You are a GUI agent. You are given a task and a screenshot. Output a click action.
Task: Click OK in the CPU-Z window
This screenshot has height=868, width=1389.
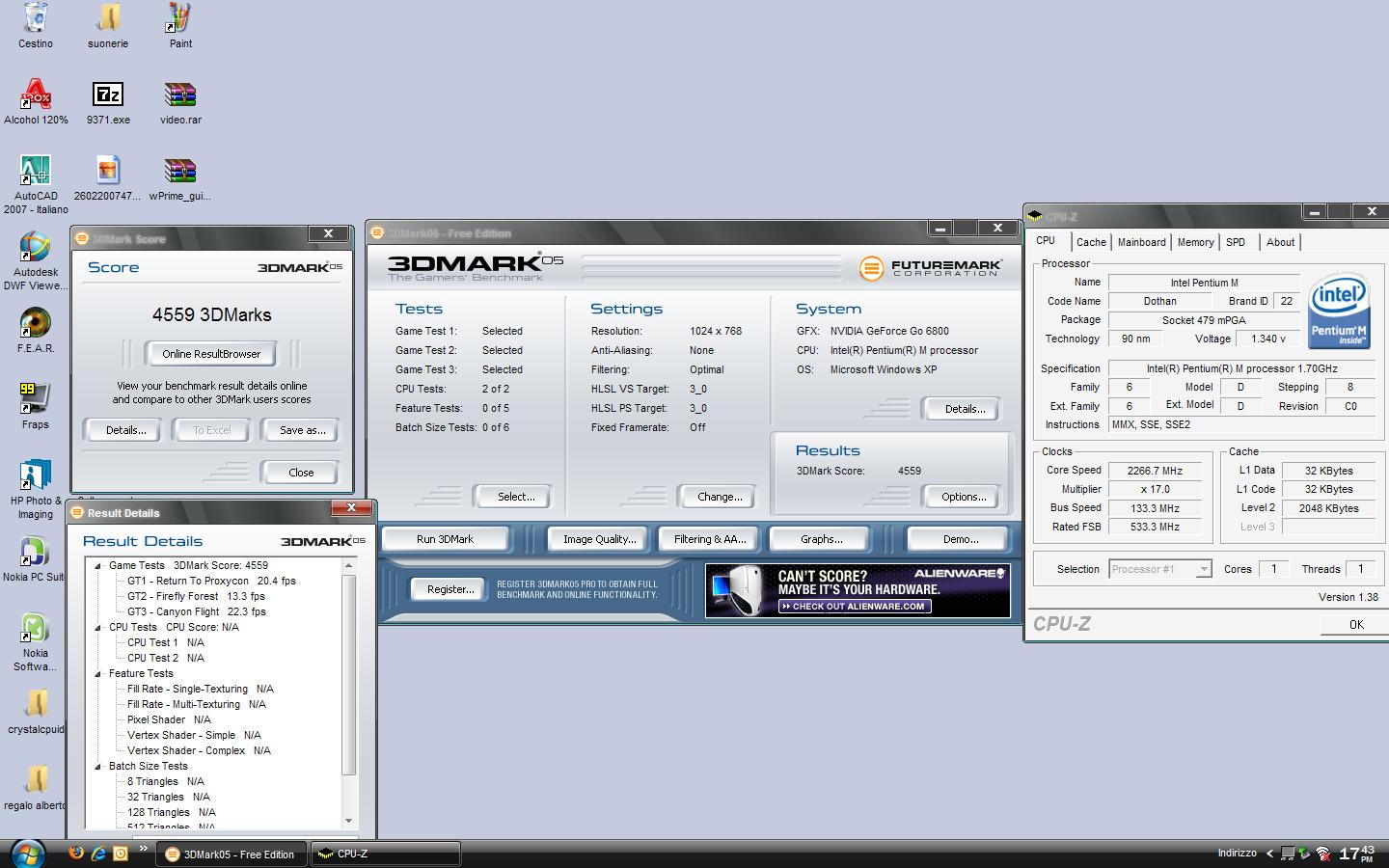1355,625
